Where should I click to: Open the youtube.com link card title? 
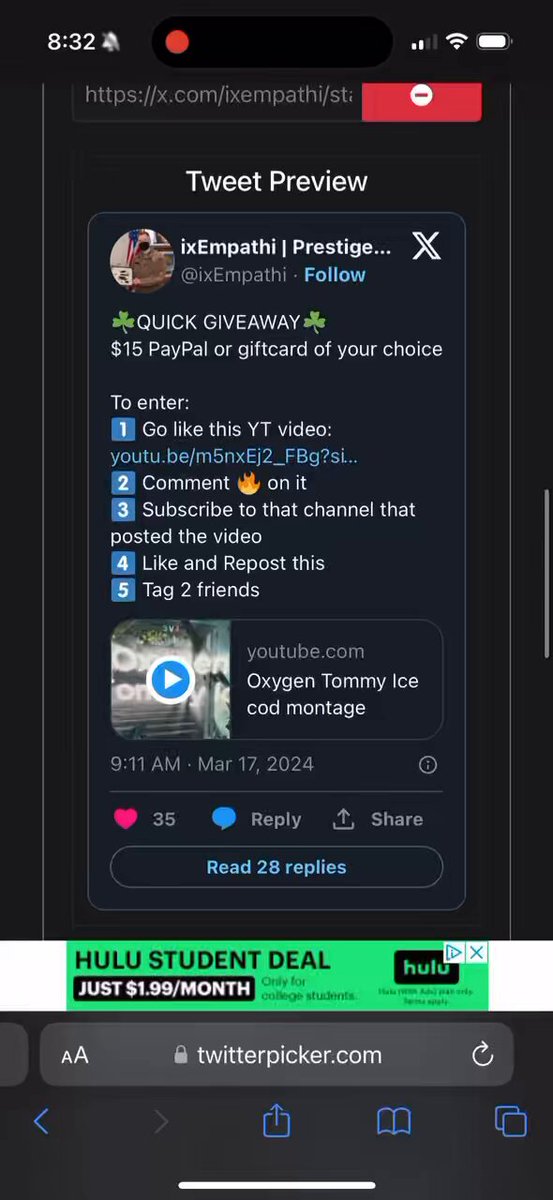coord(333,694)
